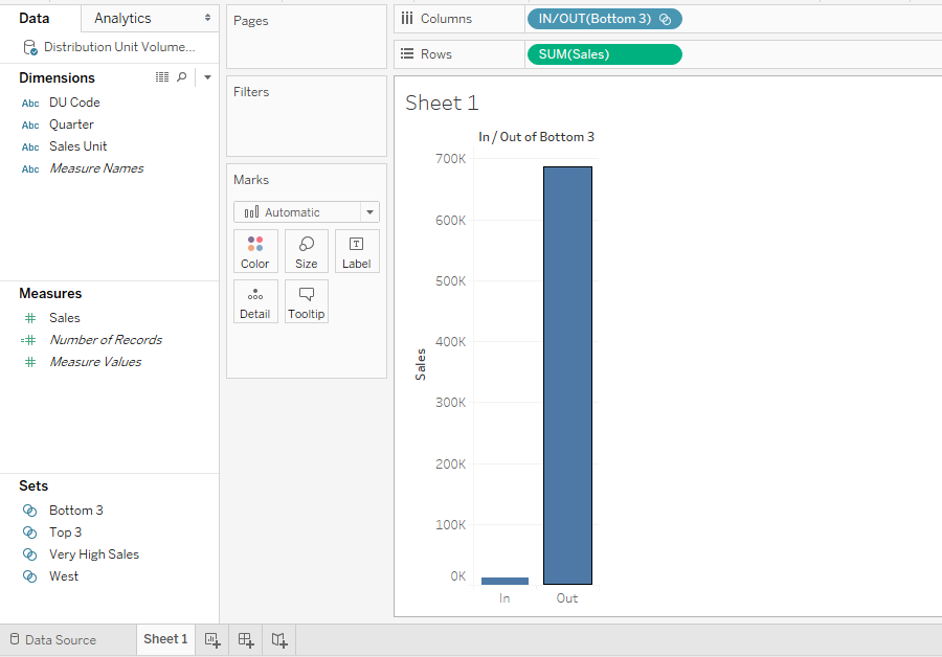Create a new worksheet from the bottom bar
Image resolution: width=942 pixels, height=657 pixels.
tap(211, 640)
